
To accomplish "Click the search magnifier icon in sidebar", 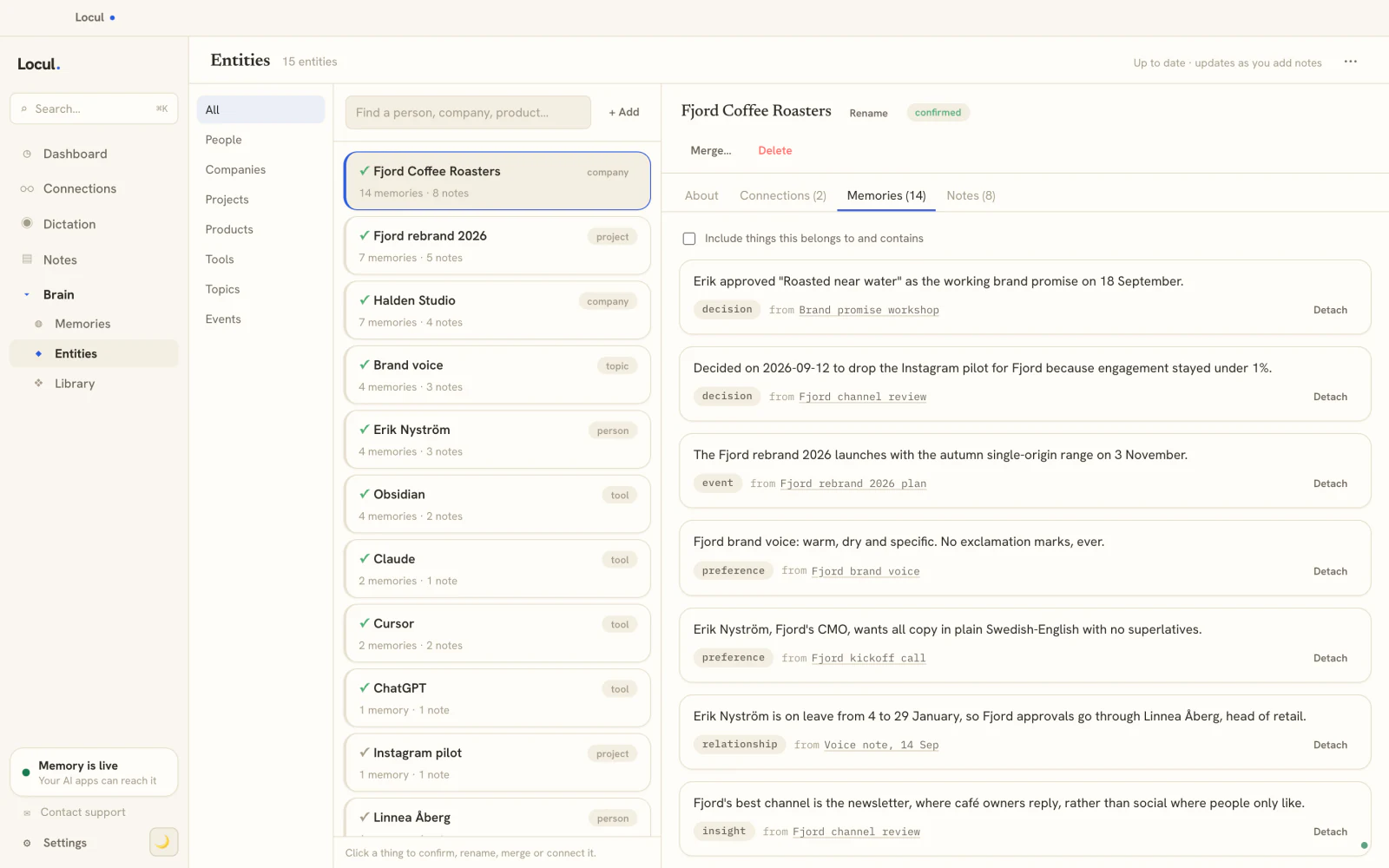I will [x=24, y=108].
